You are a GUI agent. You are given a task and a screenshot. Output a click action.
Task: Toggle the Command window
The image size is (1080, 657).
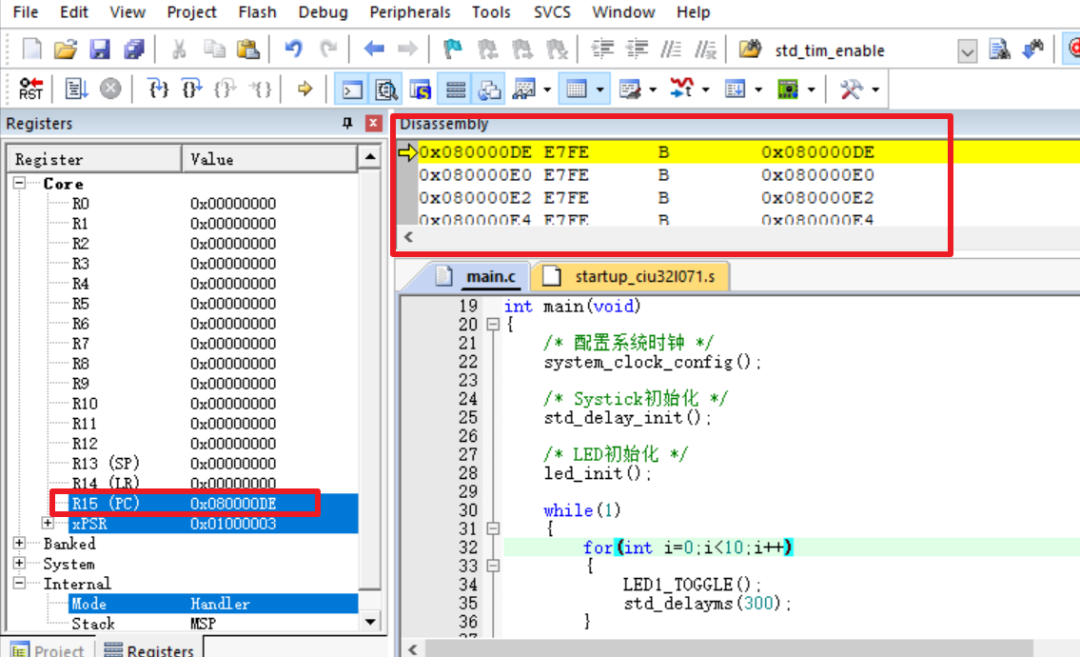352,90
